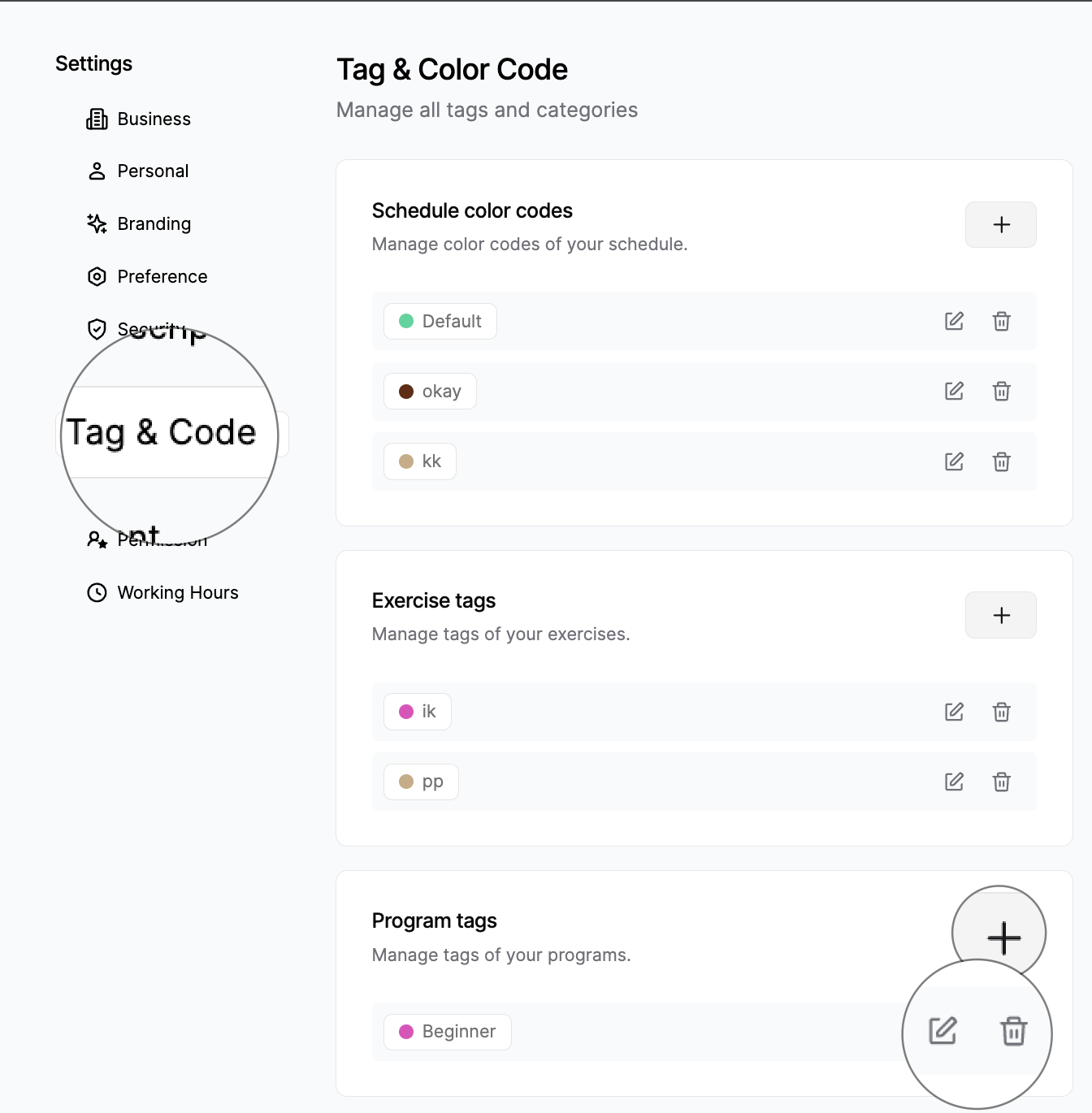Edit the Default schedule color code
1092x1113 pixels.
point(954,321)
